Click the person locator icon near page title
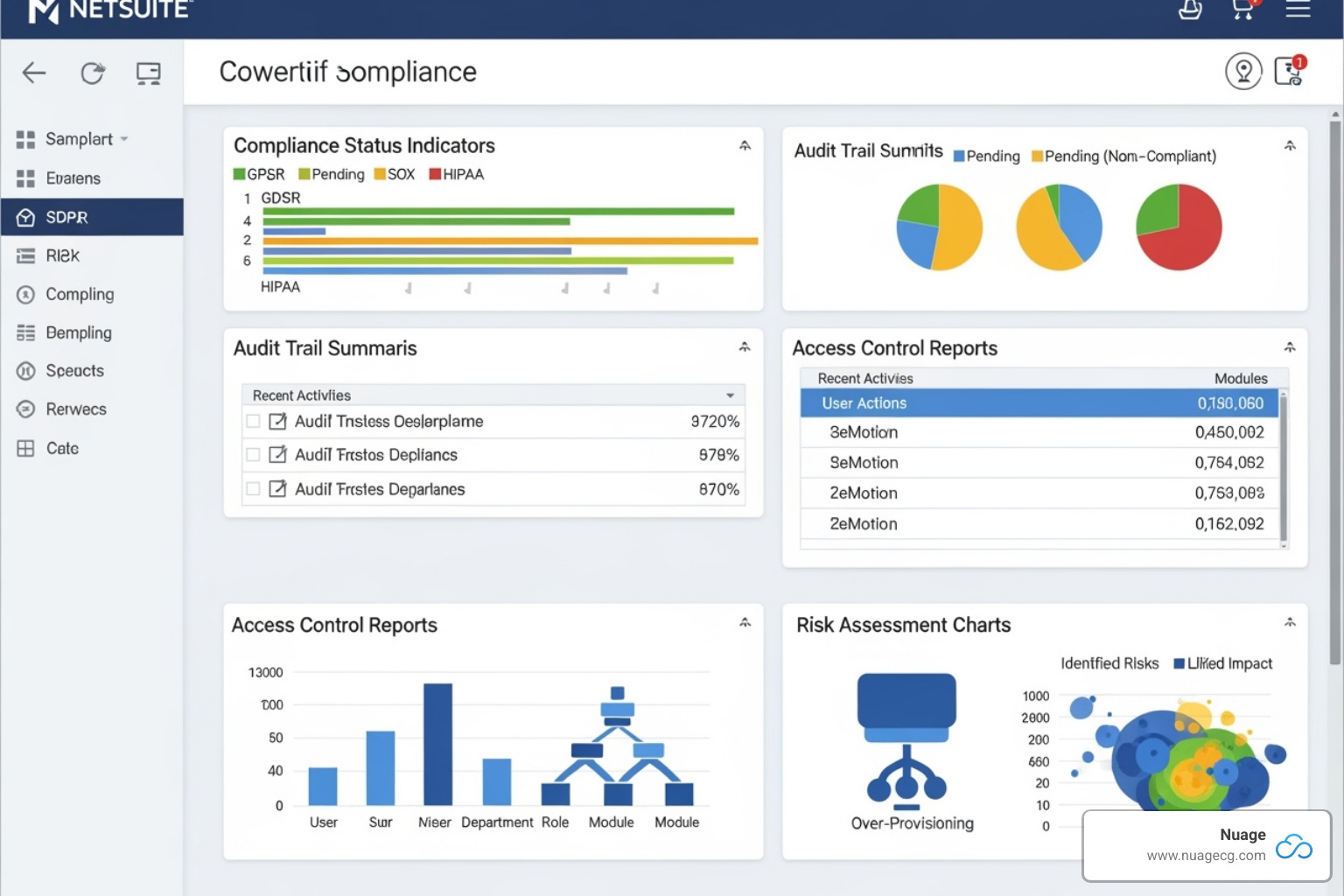 pyautogui.click(x=1243, y=71)
